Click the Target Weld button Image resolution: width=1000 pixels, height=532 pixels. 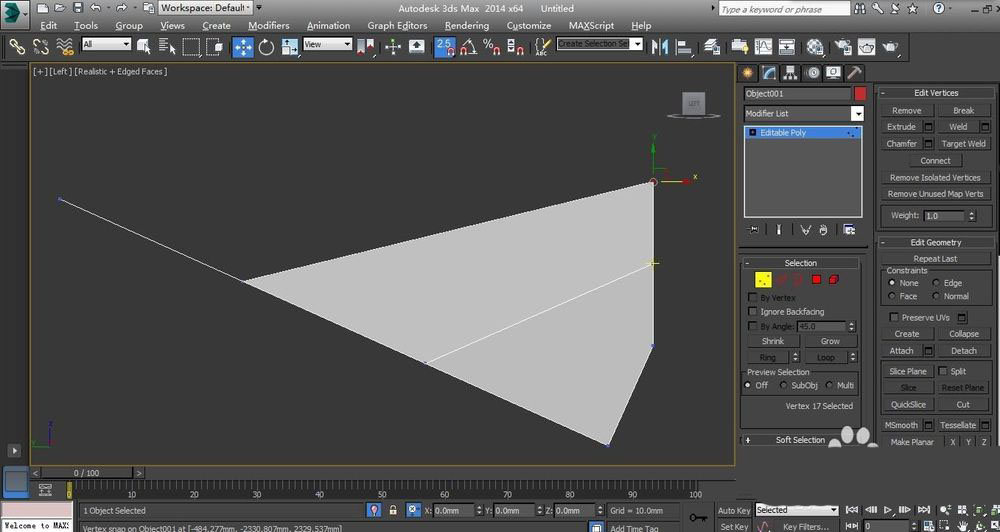pos(962,143)
